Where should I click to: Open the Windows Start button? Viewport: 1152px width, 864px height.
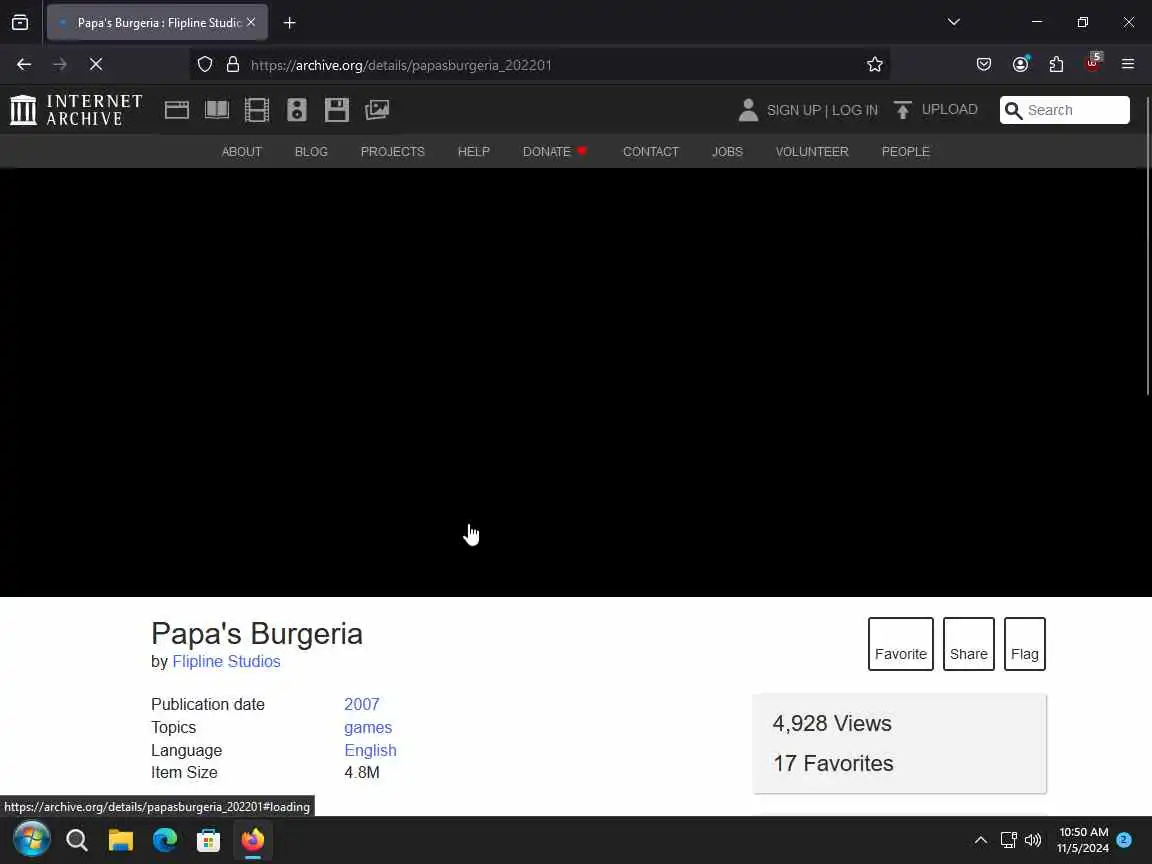(32, 839)
